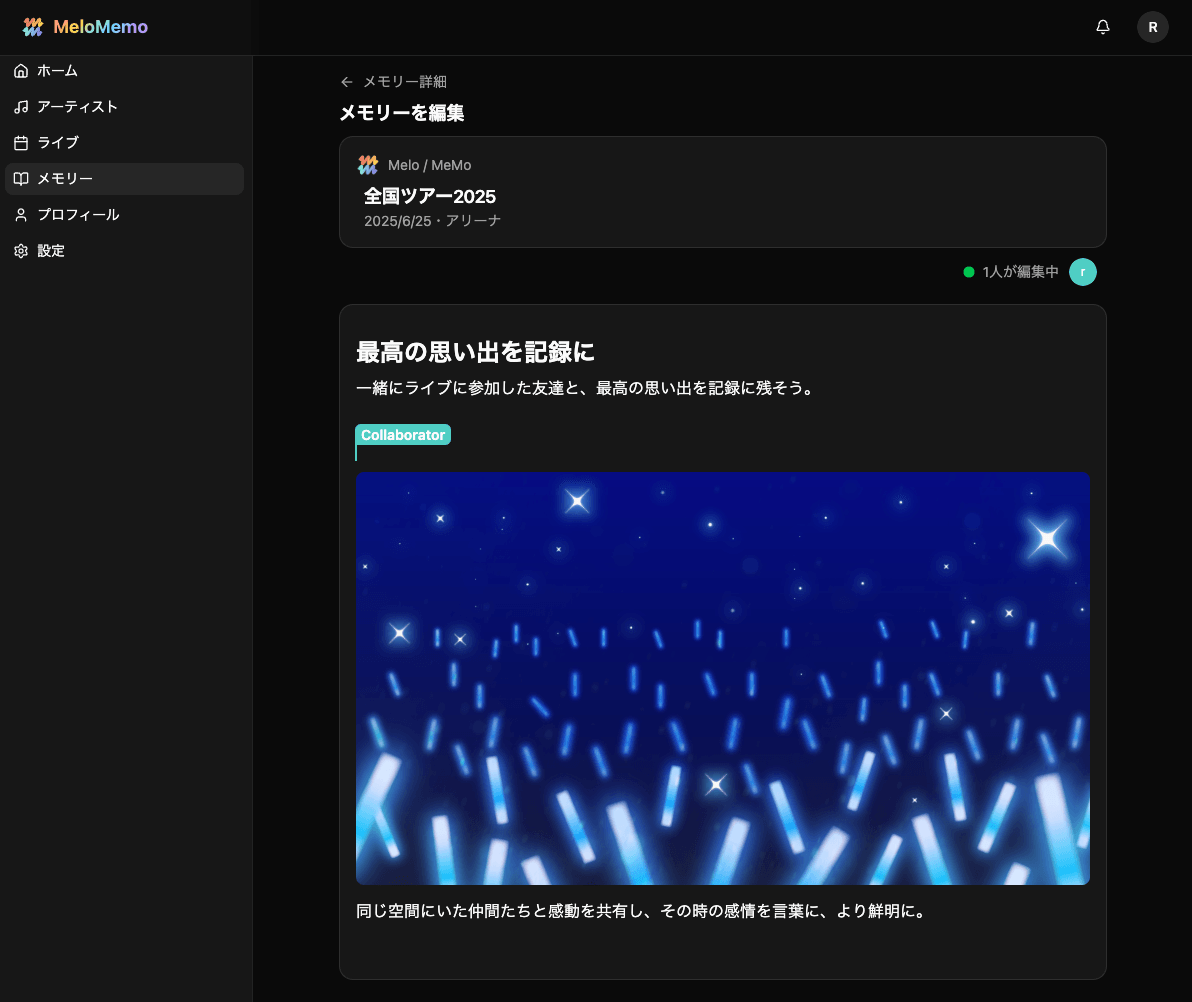Image resolution: width=1192 pixels, height=1002 pixels.
Task: Click the glow stick concert photo
Action: (x=722, y=678)
